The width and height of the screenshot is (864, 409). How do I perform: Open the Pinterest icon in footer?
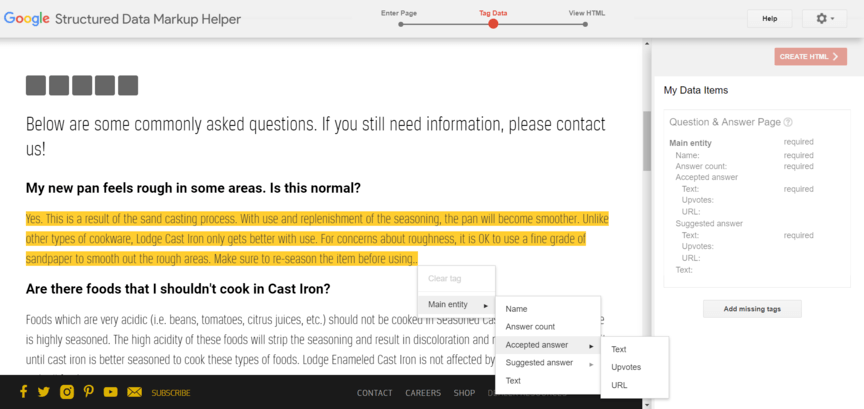click(x=88, y=392)
